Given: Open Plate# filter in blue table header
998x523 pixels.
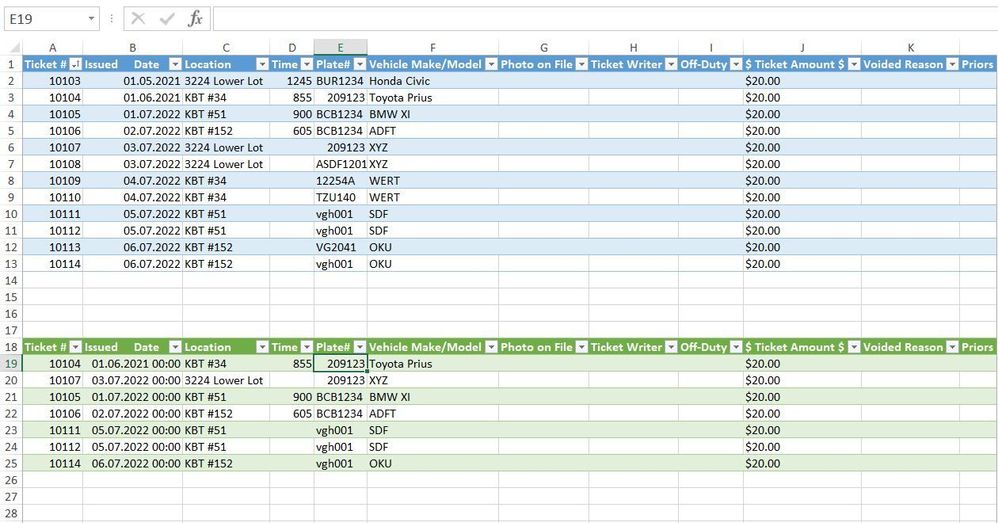Looking at the screenshot, I should [360, 64].
